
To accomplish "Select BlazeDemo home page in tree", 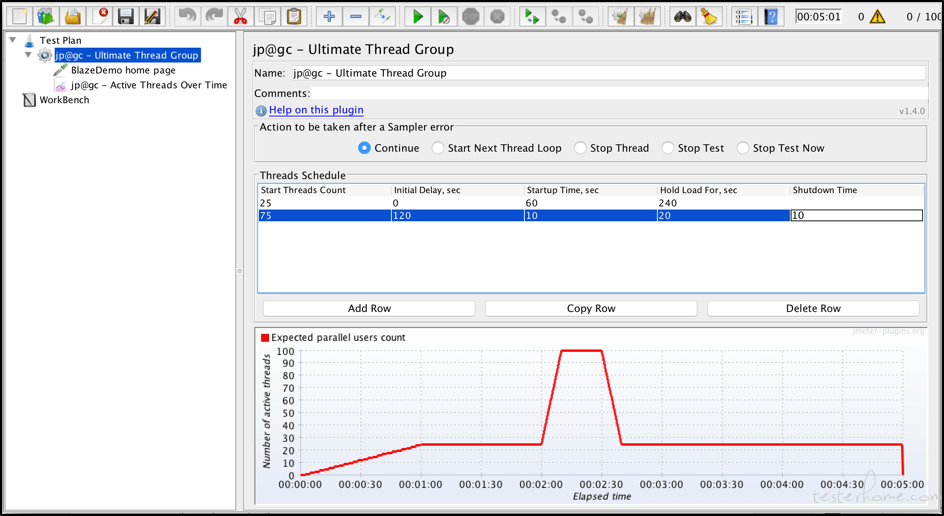I will (x=122, y=70).
